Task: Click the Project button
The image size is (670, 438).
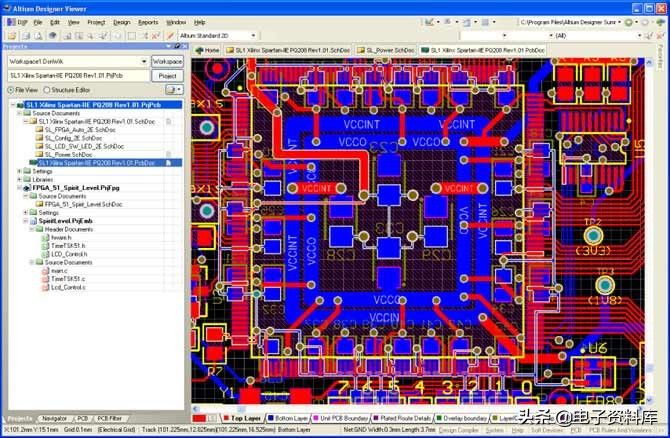Action: pyautogui.click(x=167, y=75)
